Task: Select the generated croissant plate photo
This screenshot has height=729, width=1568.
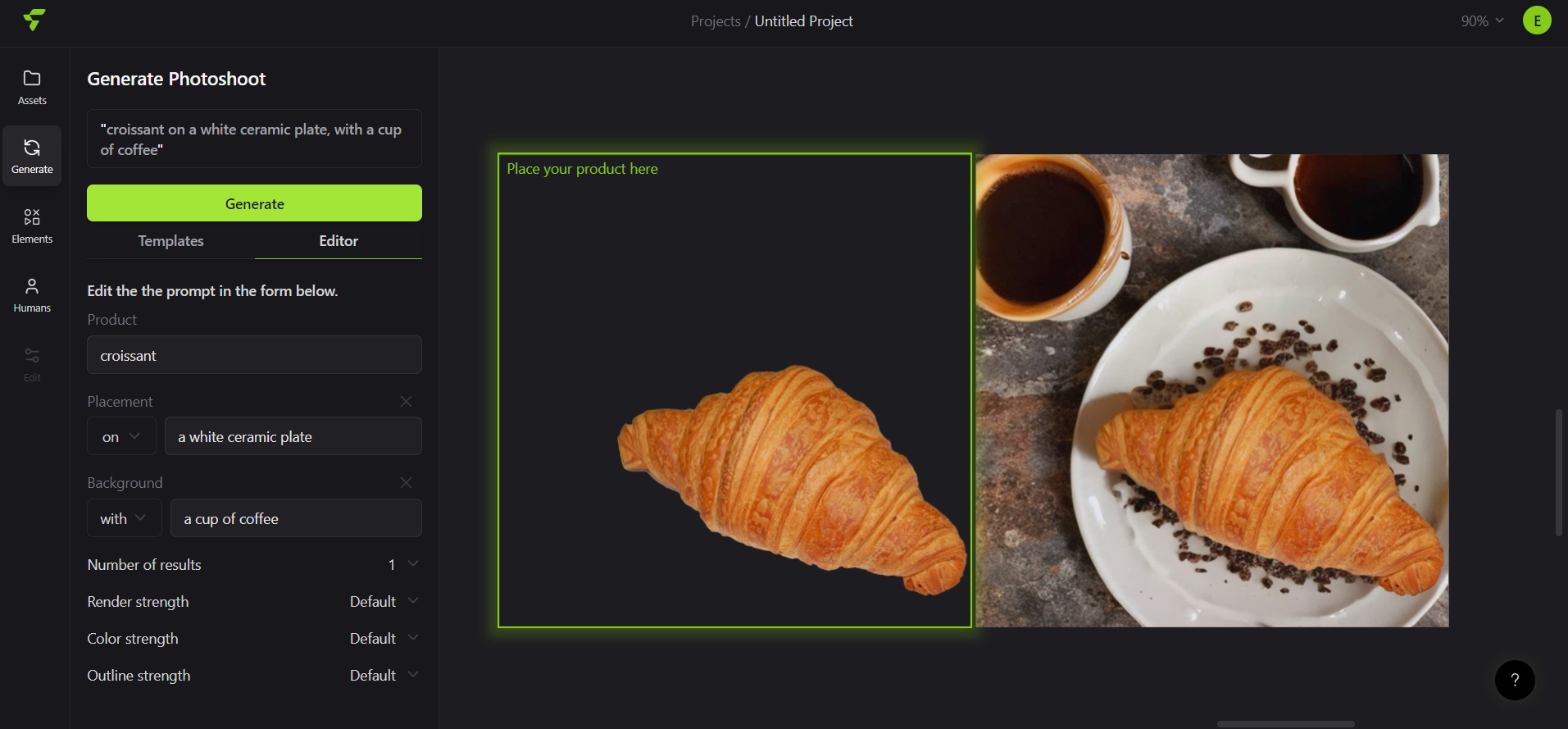Action: [1212, 390]
